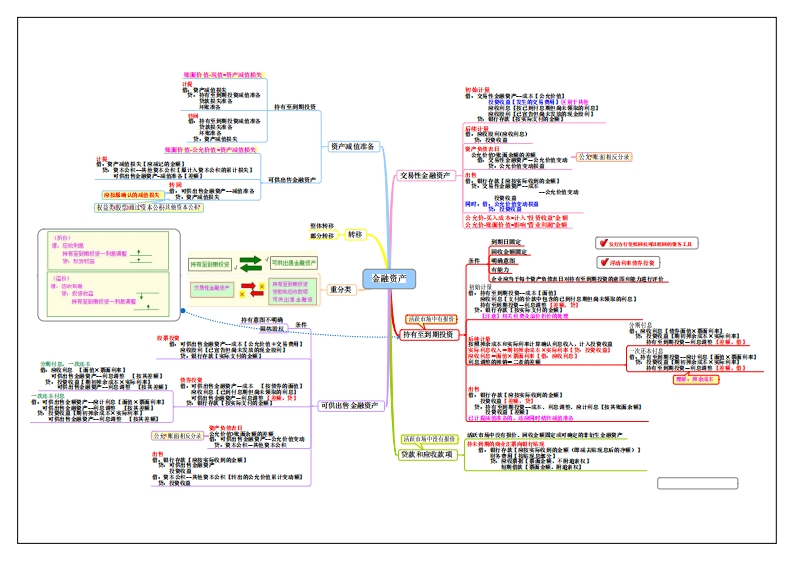Click the red checkmark in the upper callout box
Screen dimensions: 793x561
click(603, 243)
